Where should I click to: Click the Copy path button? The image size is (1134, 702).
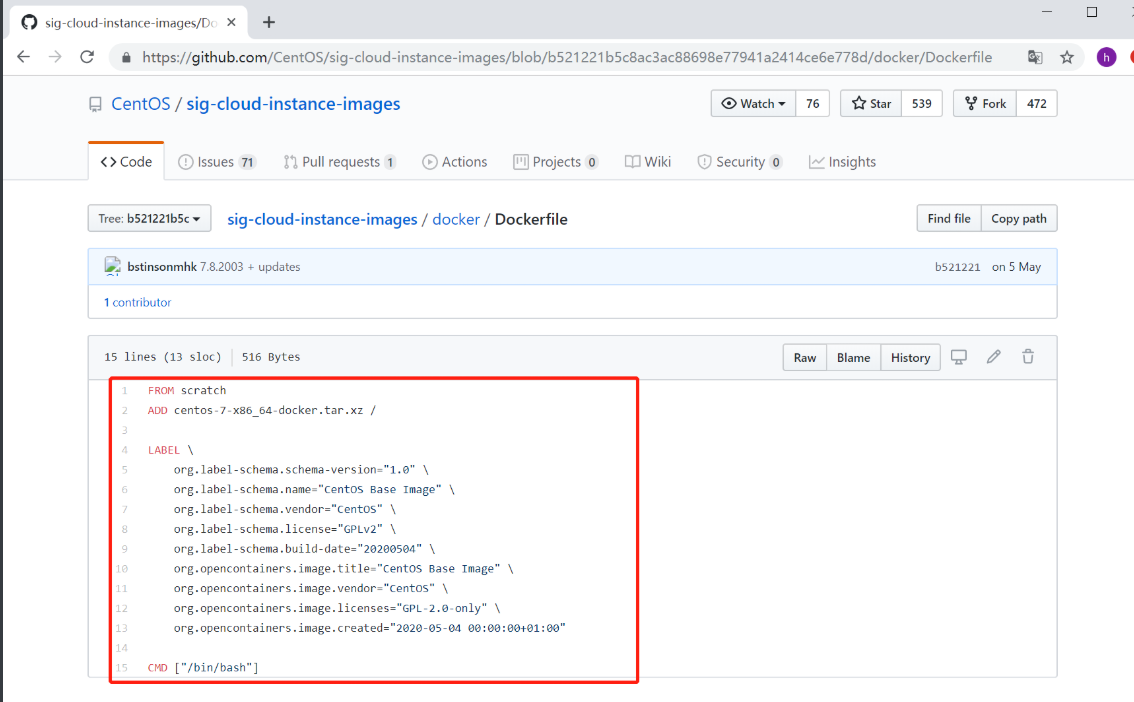click(x=1018, y=218)
